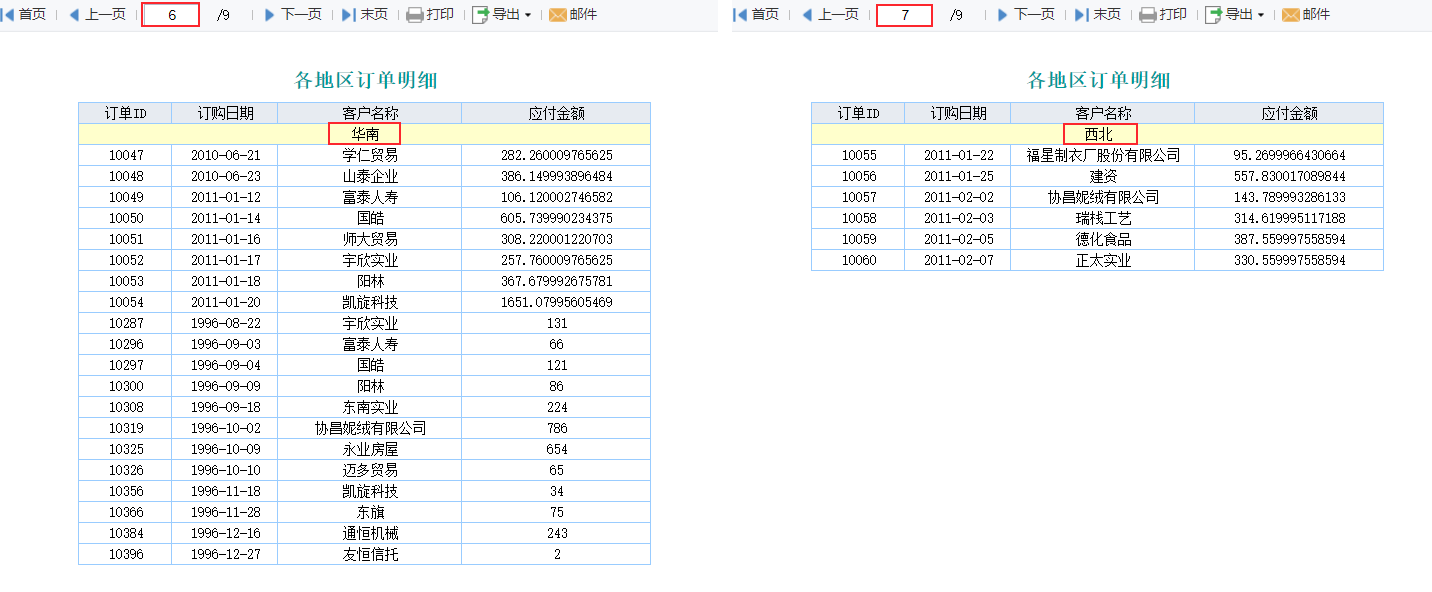The width and height of the screenshot is (1432, 592).
Task: Select date cell 1996-12-27
Action: [225, 554]
